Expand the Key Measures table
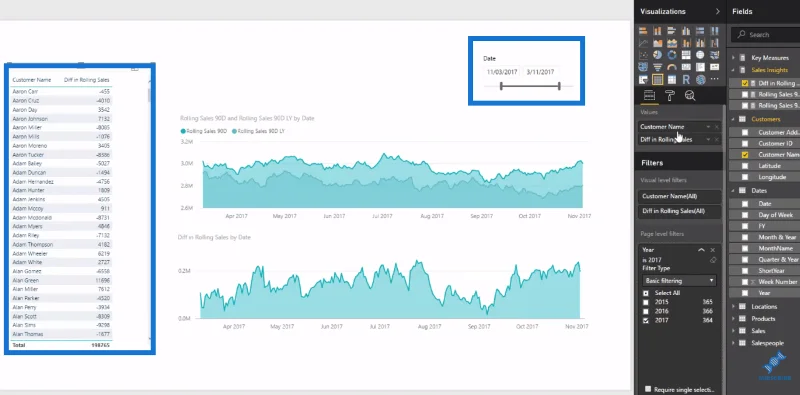Screen dimensions: 800x395 [734, 58]
